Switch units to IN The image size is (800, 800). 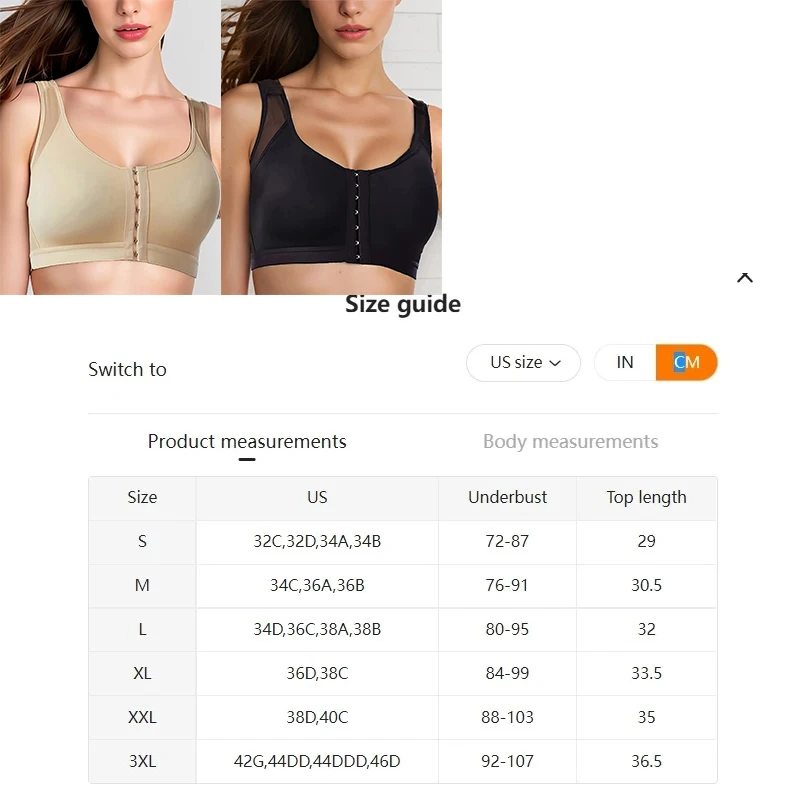(x=625, y=363)
